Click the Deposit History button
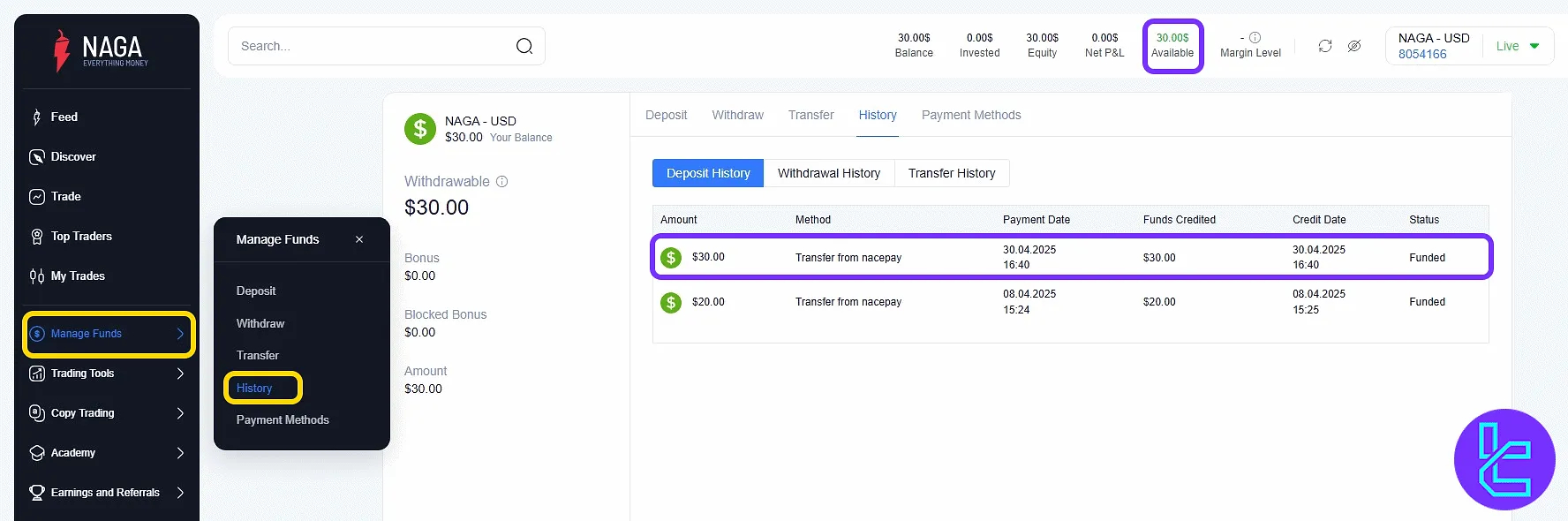This screenshot has height=521, width=1568. click(708, 173)
